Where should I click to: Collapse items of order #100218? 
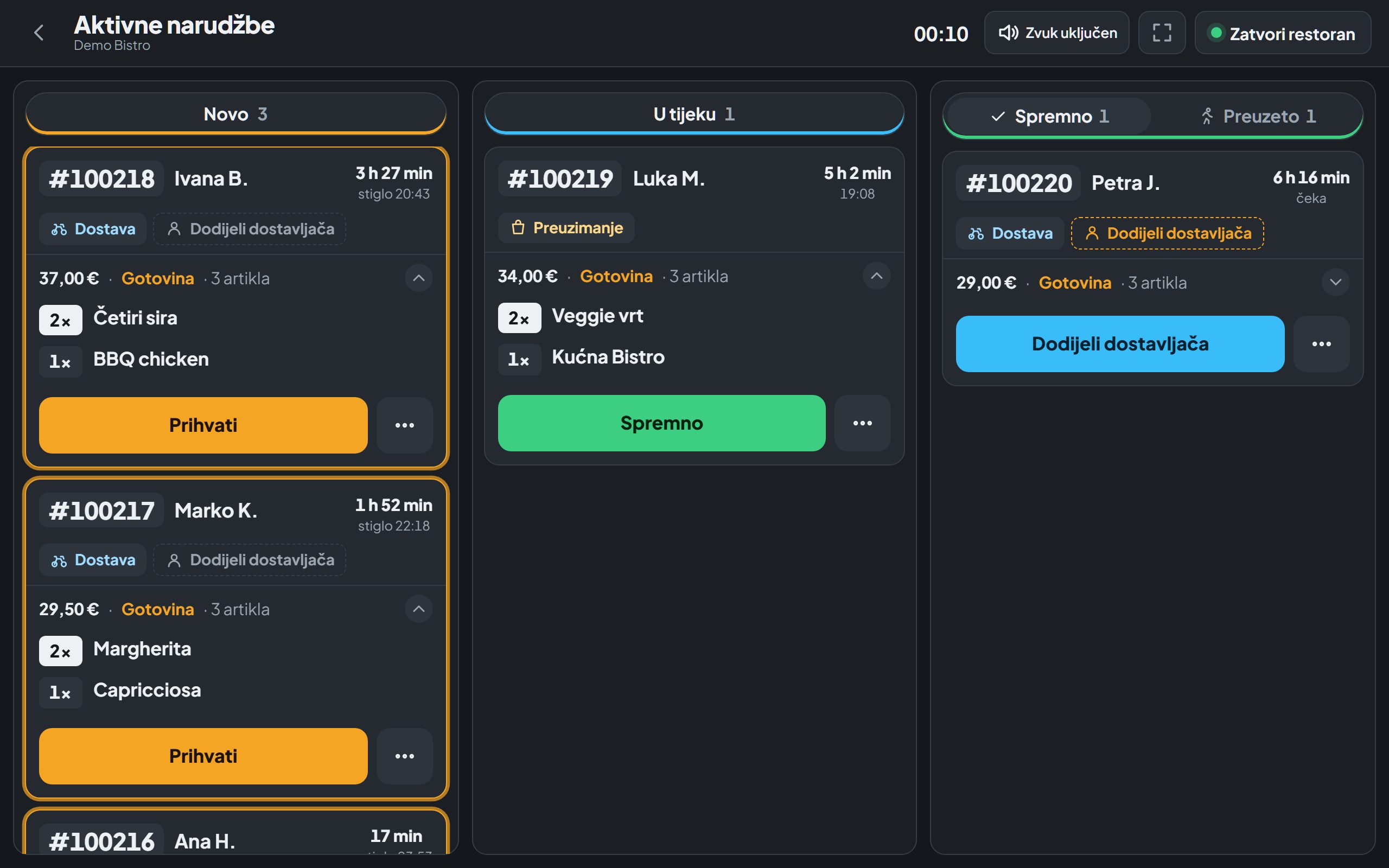tap(419, 278)
